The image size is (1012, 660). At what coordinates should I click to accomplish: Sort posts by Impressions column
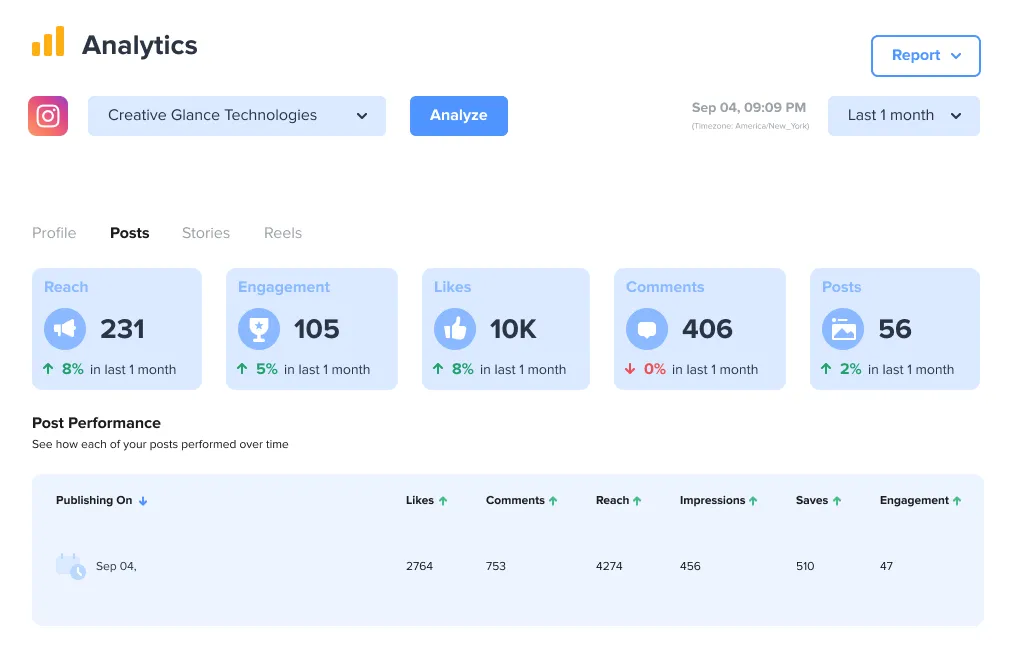pyautogui.click(x=718, y=500)
